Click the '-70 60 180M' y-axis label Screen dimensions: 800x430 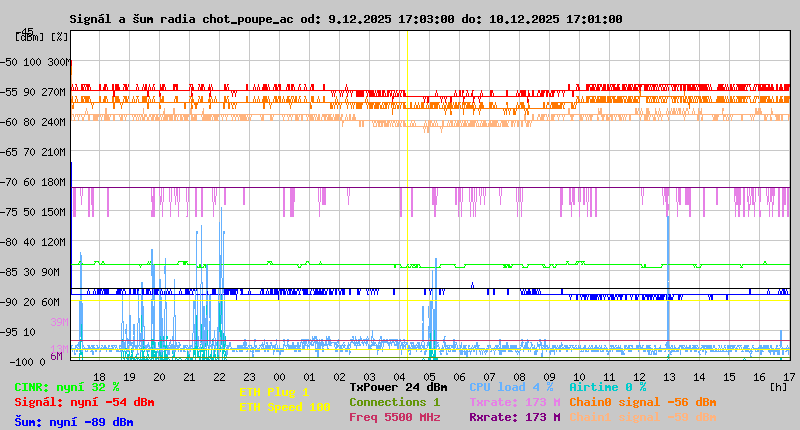(33, 182)
